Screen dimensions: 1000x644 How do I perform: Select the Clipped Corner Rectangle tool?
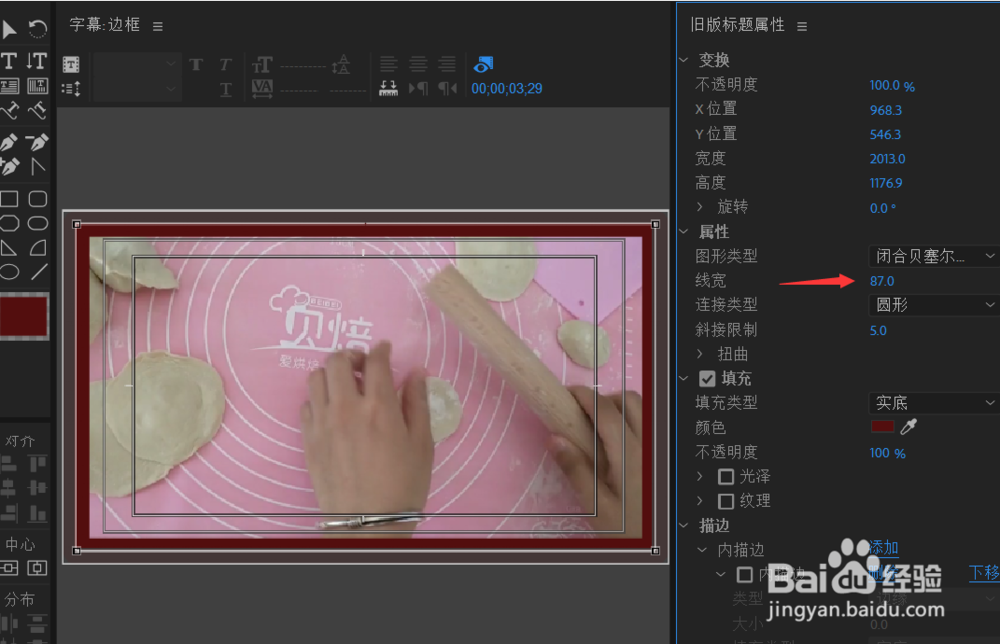[x=9, y=223]
